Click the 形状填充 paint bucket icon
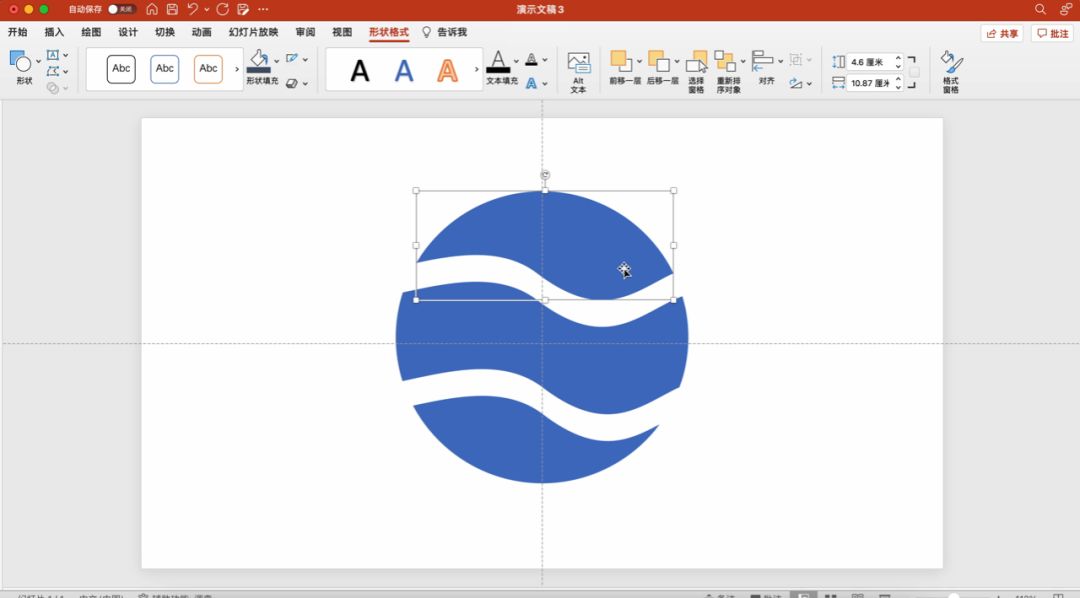This screenshot has height=598, width=1080. point(259,61)
